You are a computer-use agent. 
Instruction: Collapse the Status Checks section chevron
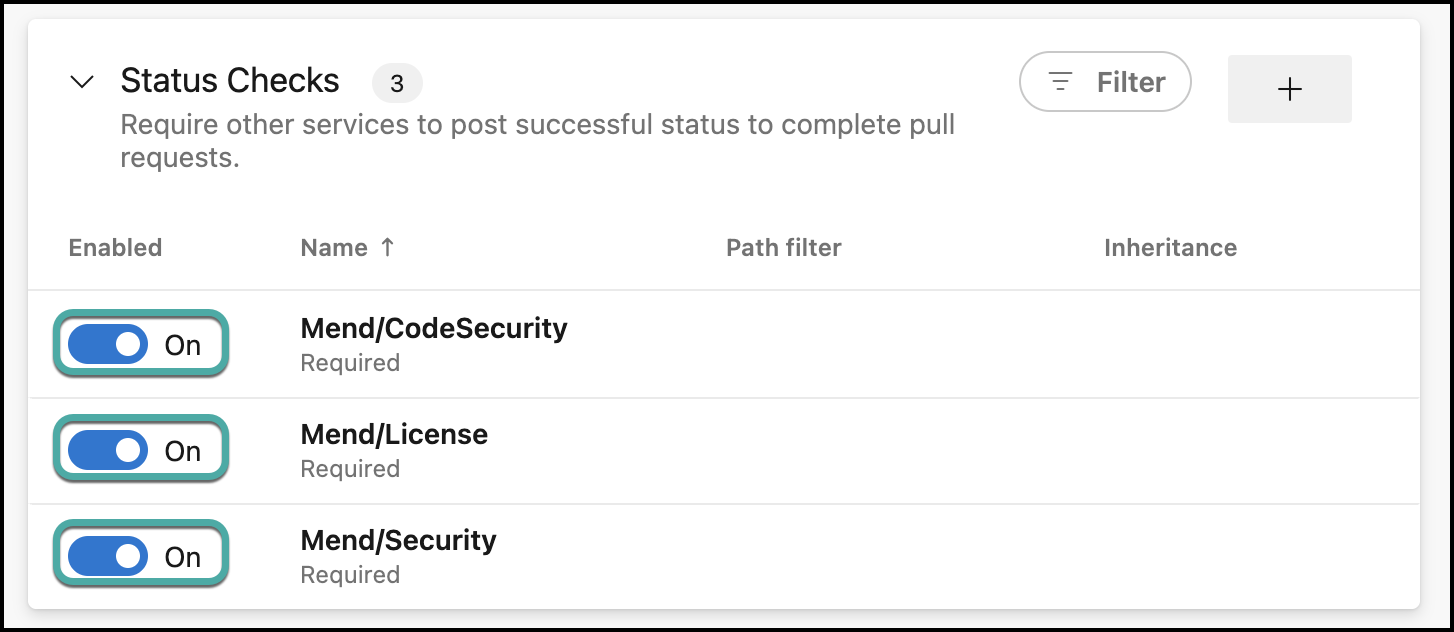82,82
